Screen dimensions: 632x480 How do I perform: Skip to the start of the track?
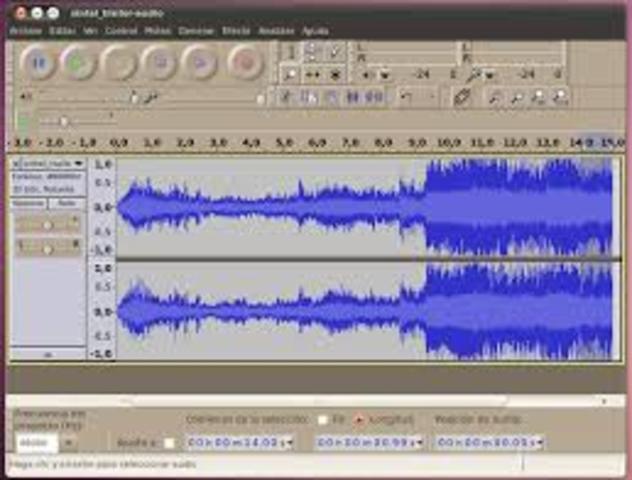pos(160,62)
